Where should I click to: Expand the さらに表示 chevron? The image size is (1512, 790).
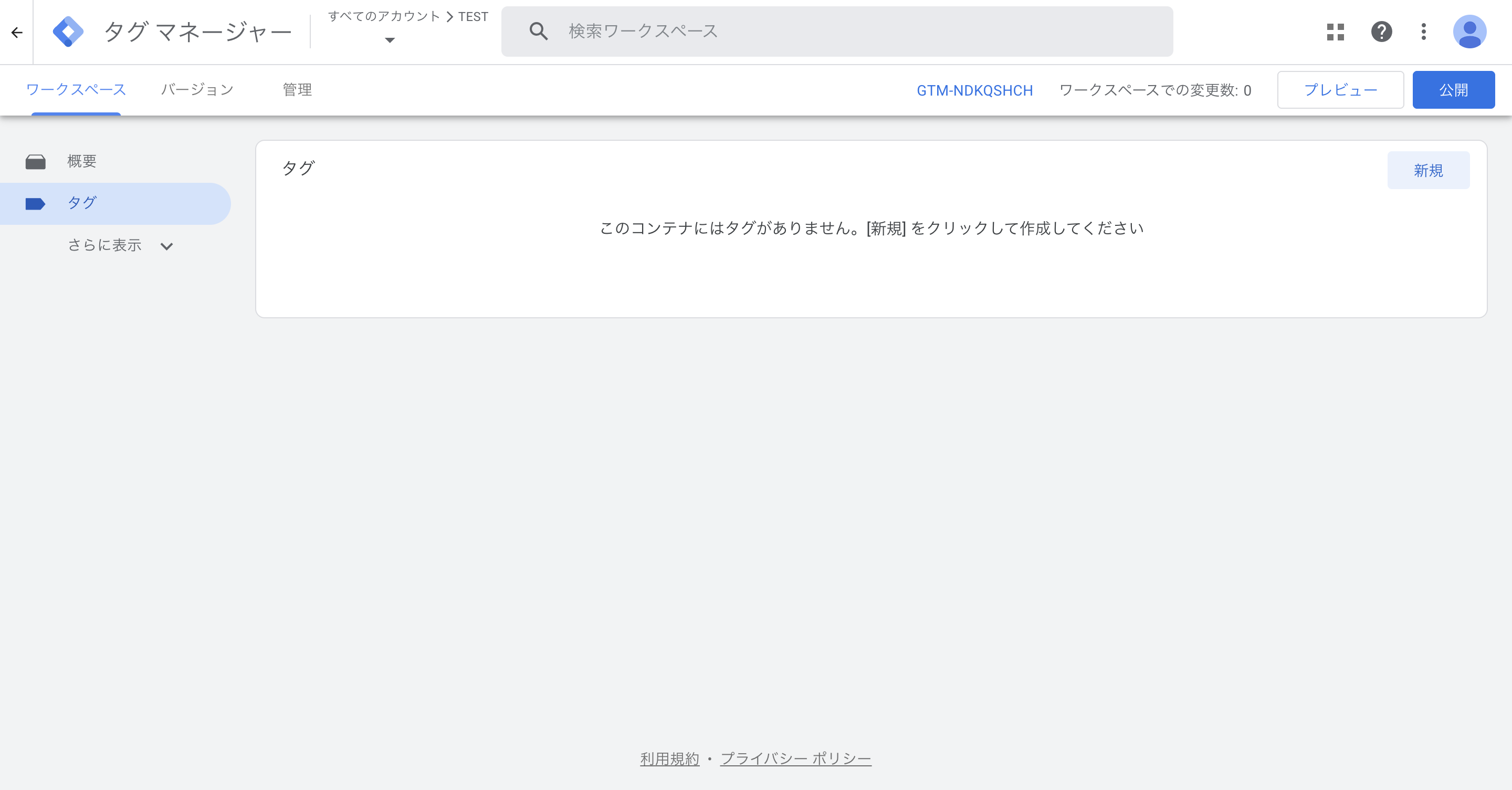point(167,246)
